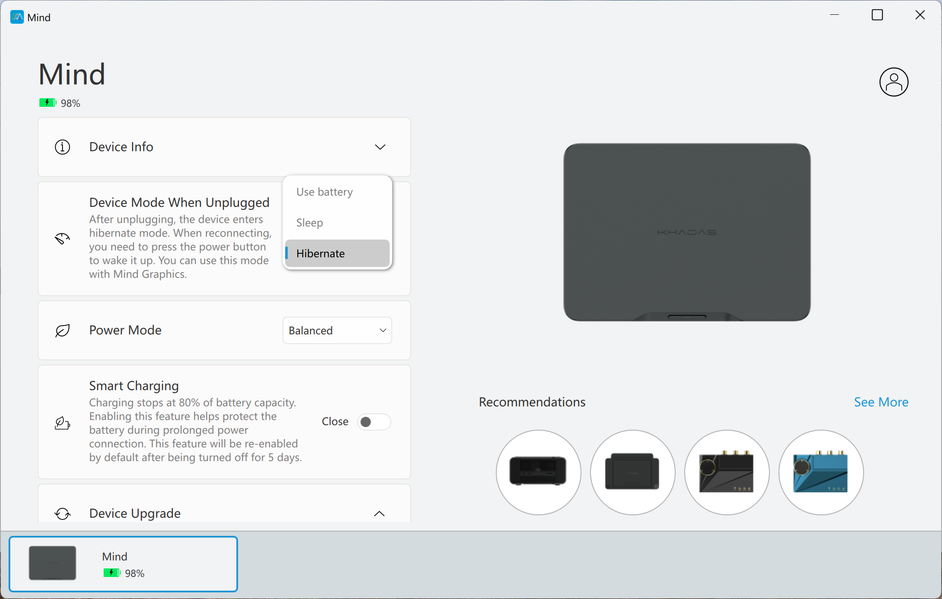The width and height of the screenshot is (942, 599).
Task: Open the first recommended black mini PC product
Action: [x=538, y=472]
